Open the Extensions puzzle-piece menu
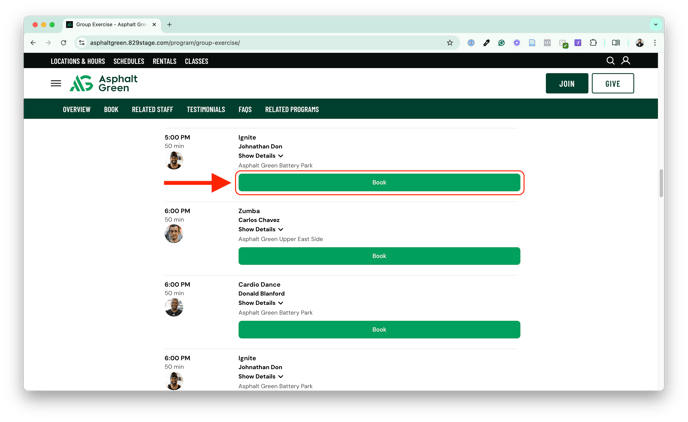This screenshot has width=688, height=422. tap(593, 43)
